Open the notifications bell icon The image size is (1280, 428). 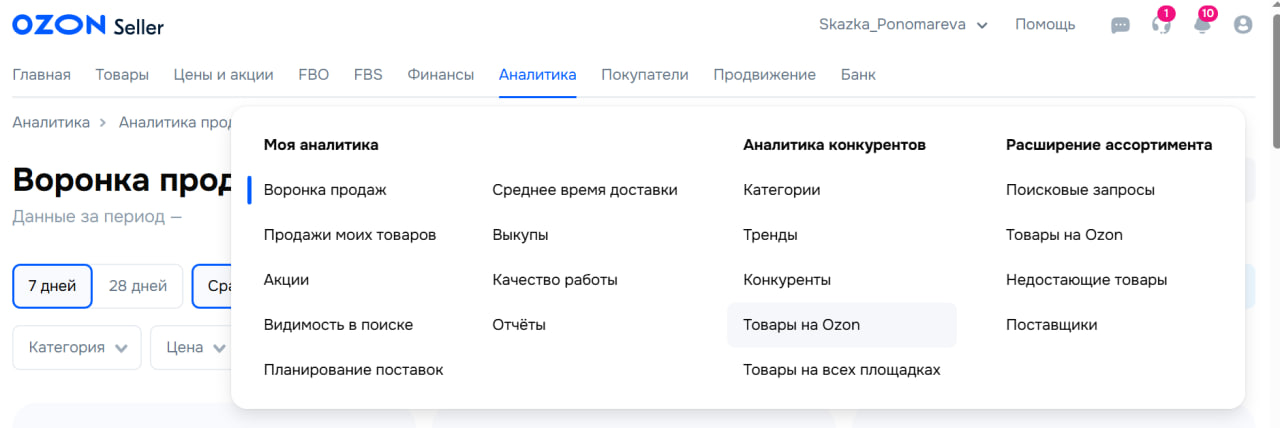(1202, 25)
